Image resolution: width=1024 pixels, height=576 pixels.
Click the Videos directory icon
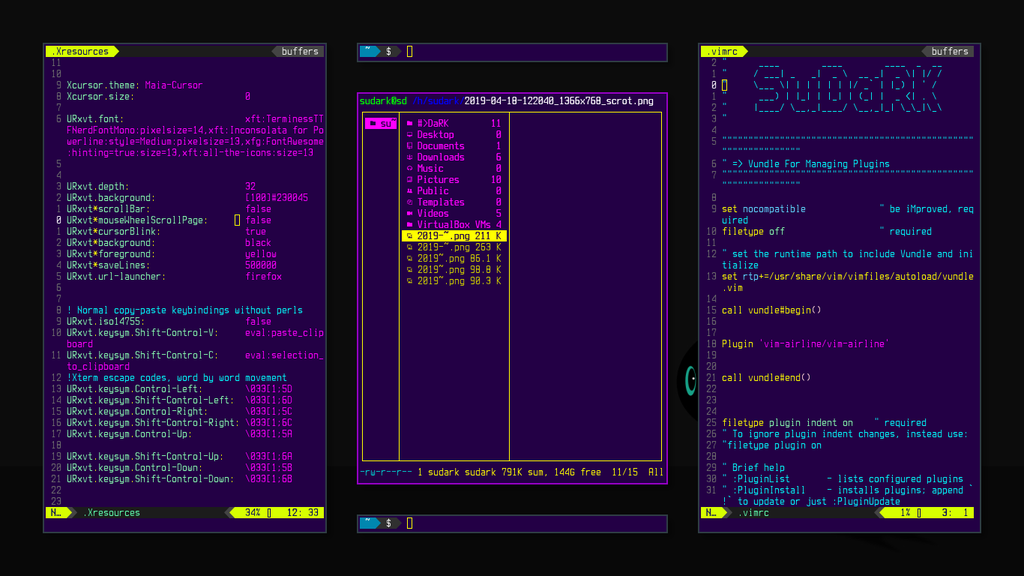410,212
